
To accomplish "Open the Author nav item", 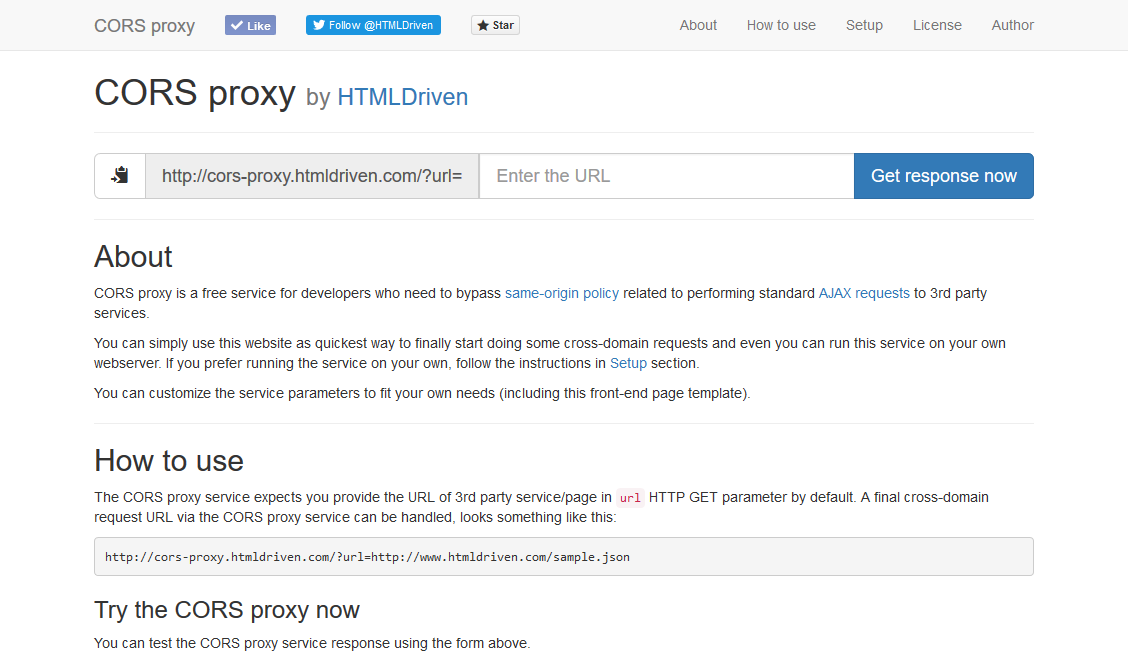I will 1012,25.
